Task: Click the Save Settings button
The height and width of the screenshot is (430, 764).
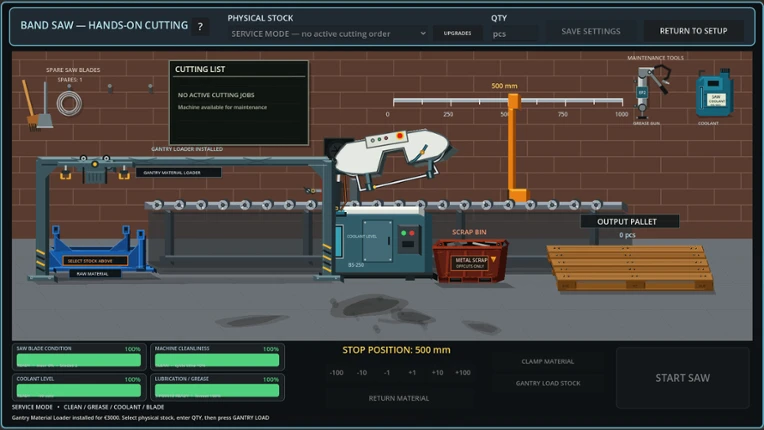Action: tap(591, 31)
